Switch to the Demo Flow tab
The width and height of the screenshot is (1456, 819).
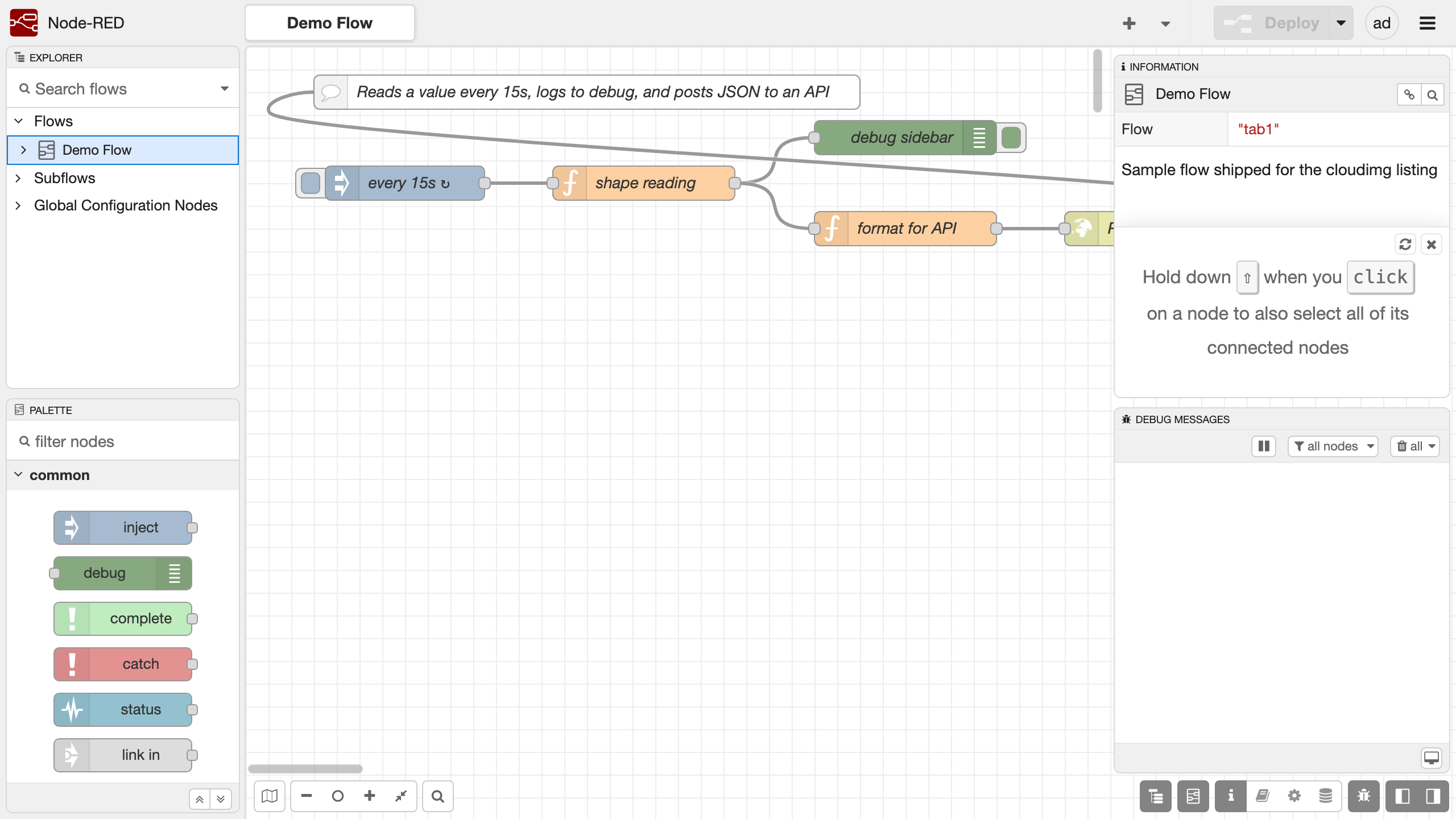pos(330,23)
